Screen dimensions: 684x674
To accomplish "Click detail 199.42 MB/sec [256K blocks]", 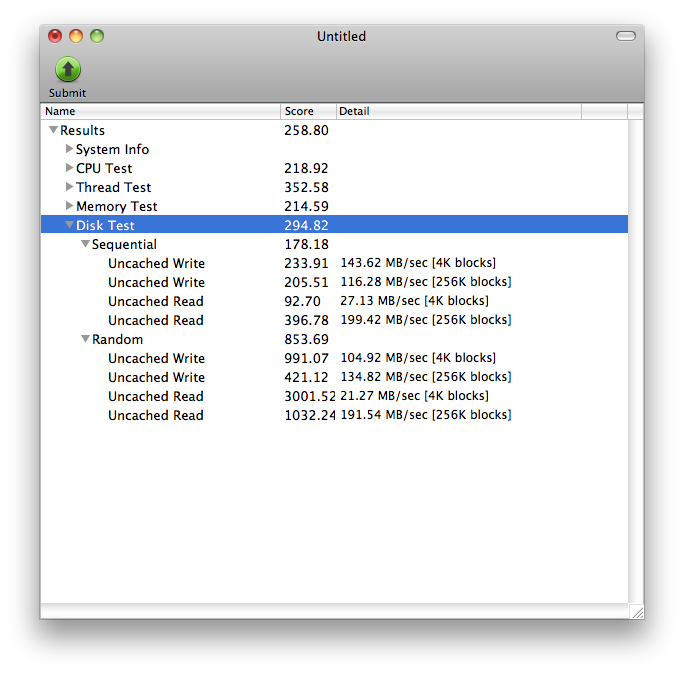I will click(426, 320).
